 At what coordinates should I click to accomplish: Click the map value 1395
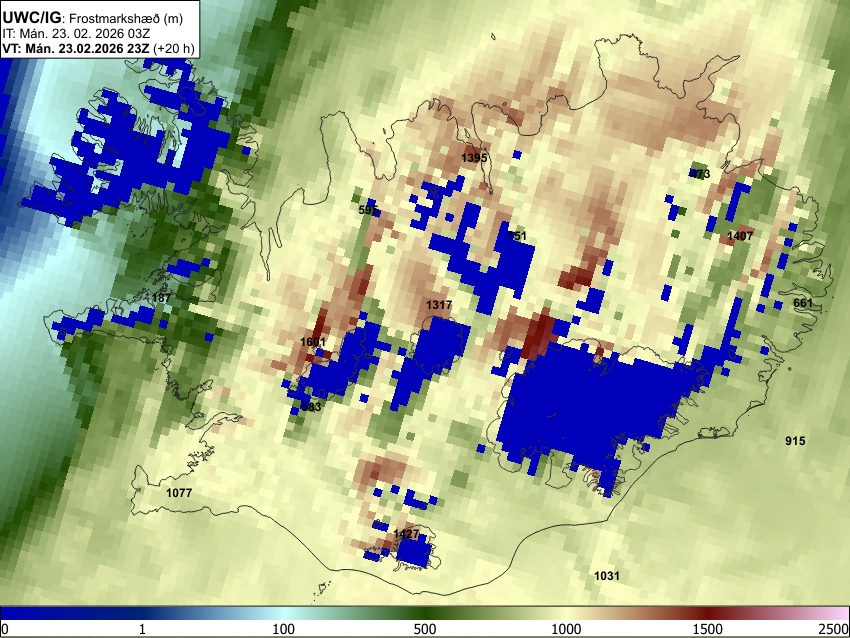(x=474, y=158)
